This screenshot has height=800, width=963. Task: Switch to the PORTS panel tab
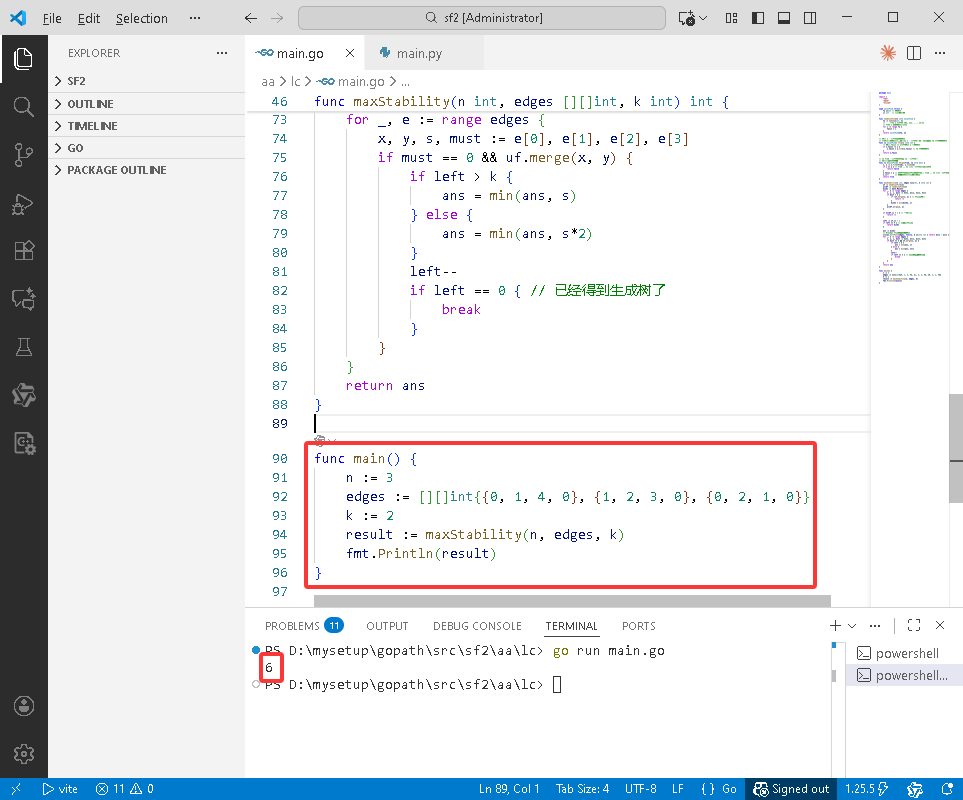pos(639,626)
